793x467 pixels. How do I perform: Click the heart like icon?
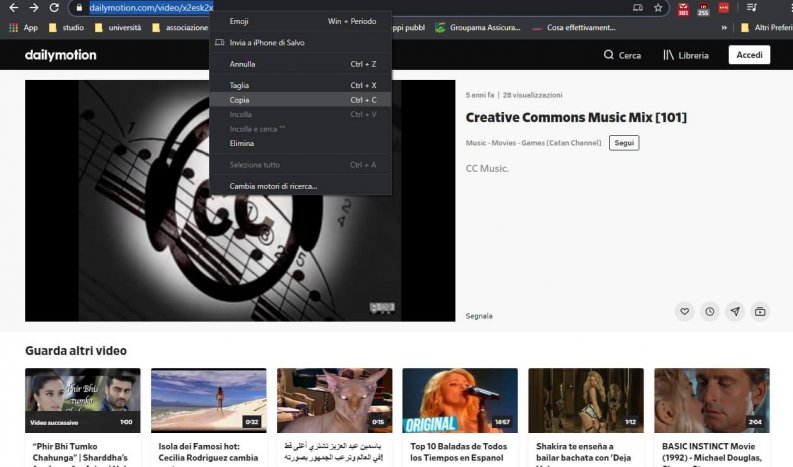[x=684, y=312]
